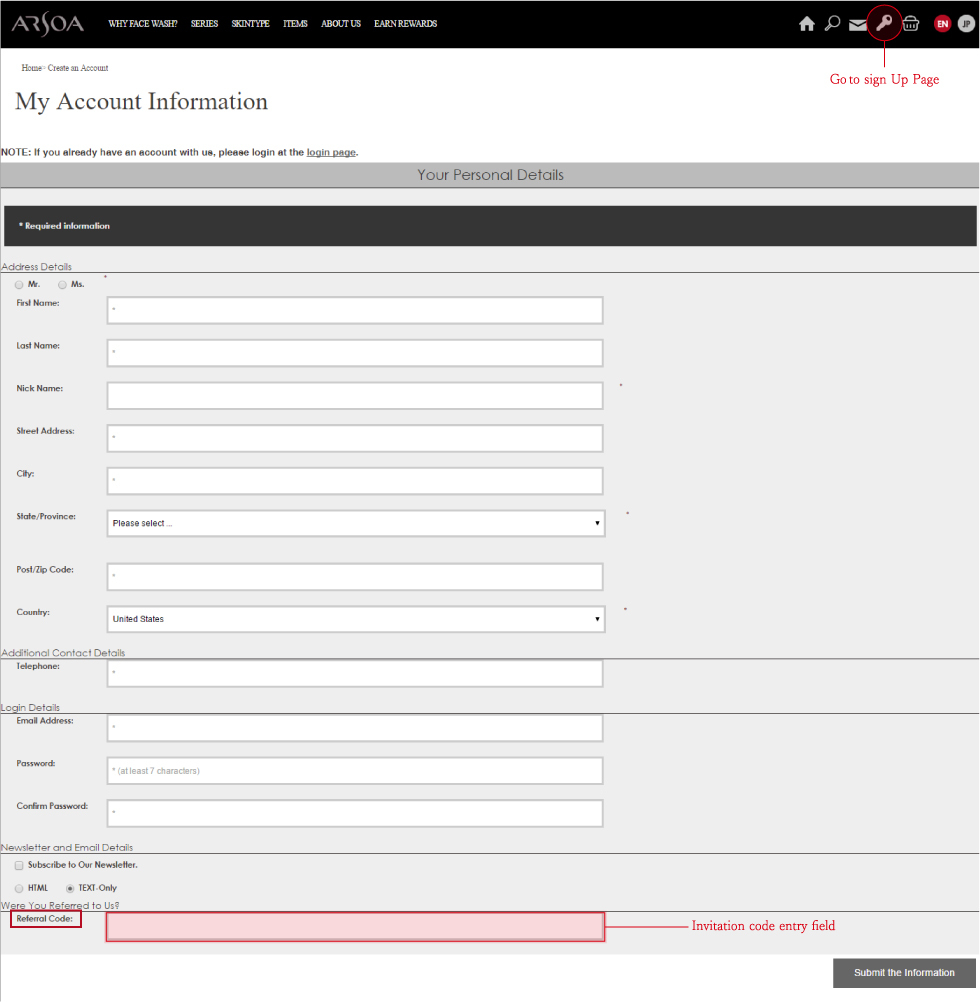Select the Mr. radio button
Screen dimensions: 980x1002
[19, 285]
